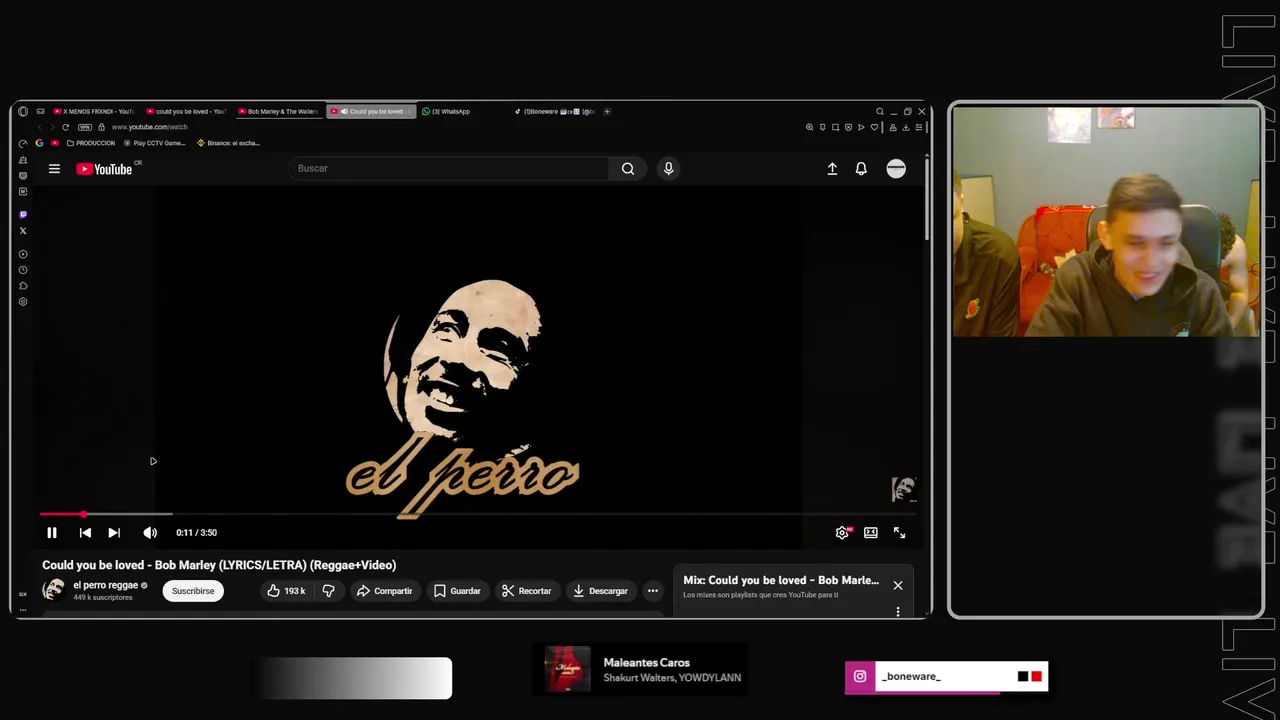The height and width of the screenshot is (720, 1280).
Task: Click the ad blocker shield icon
Action: click(848, 127)
